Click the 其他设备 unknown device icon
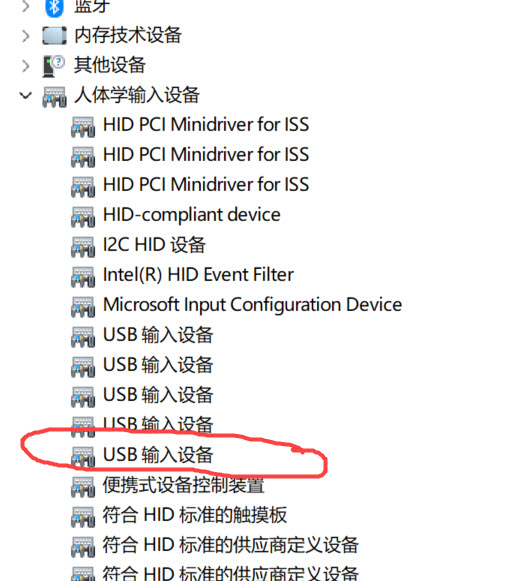 (x=54, y=66)
